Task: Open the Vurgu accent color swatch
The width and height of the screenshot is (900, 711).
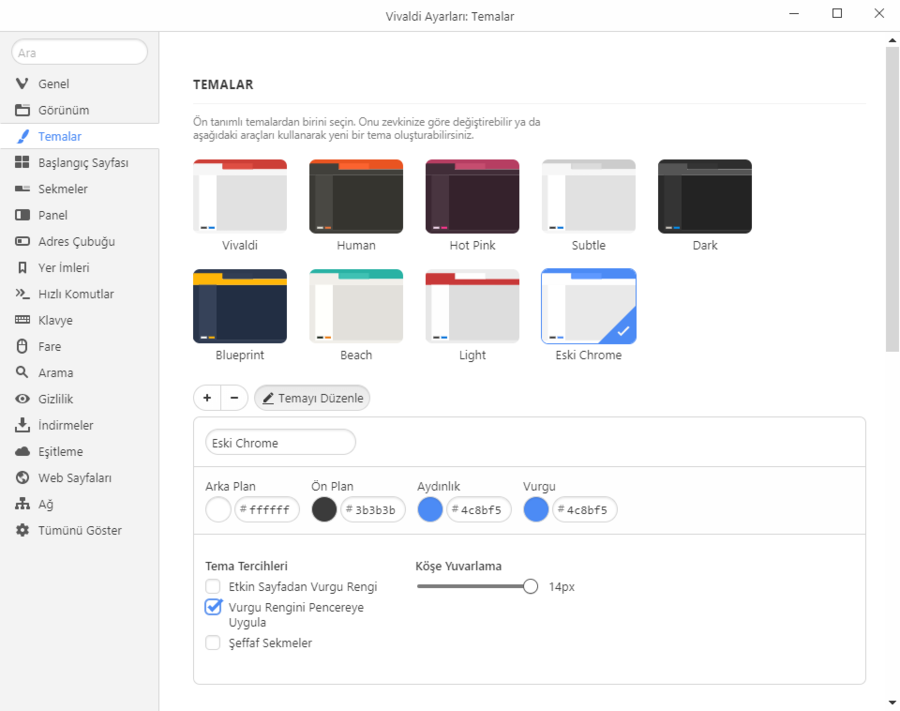Action: [x=536, y=510]
